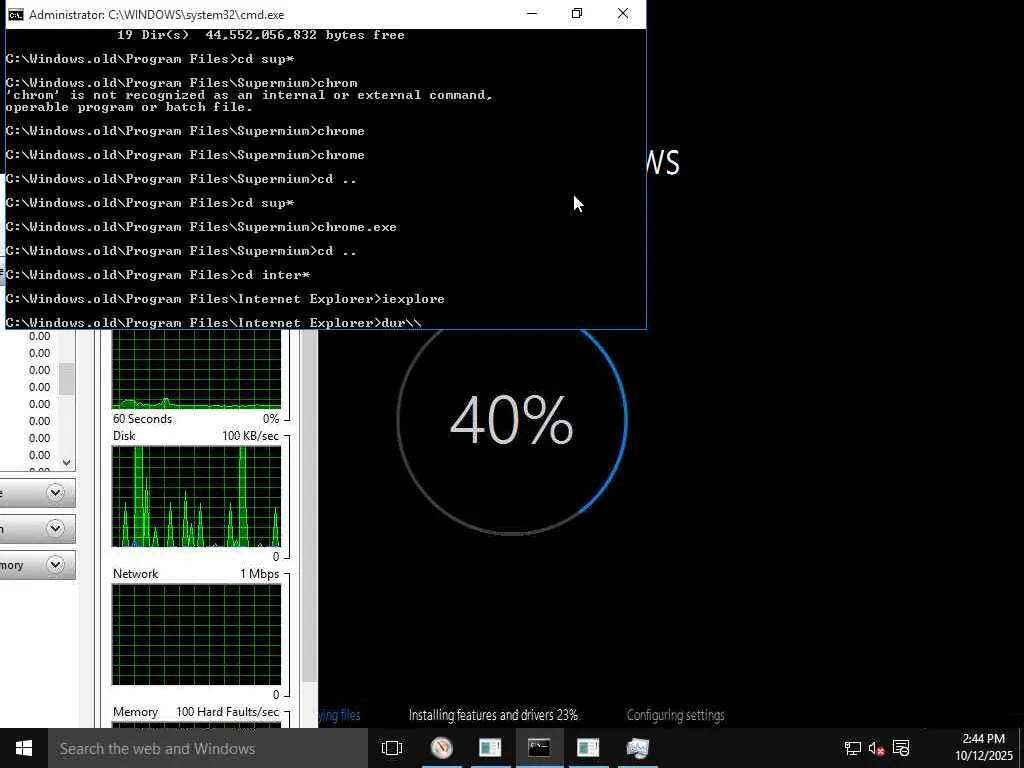Click the cmd.exe title bar system icon
The image size is (1024, 768).
16,14
